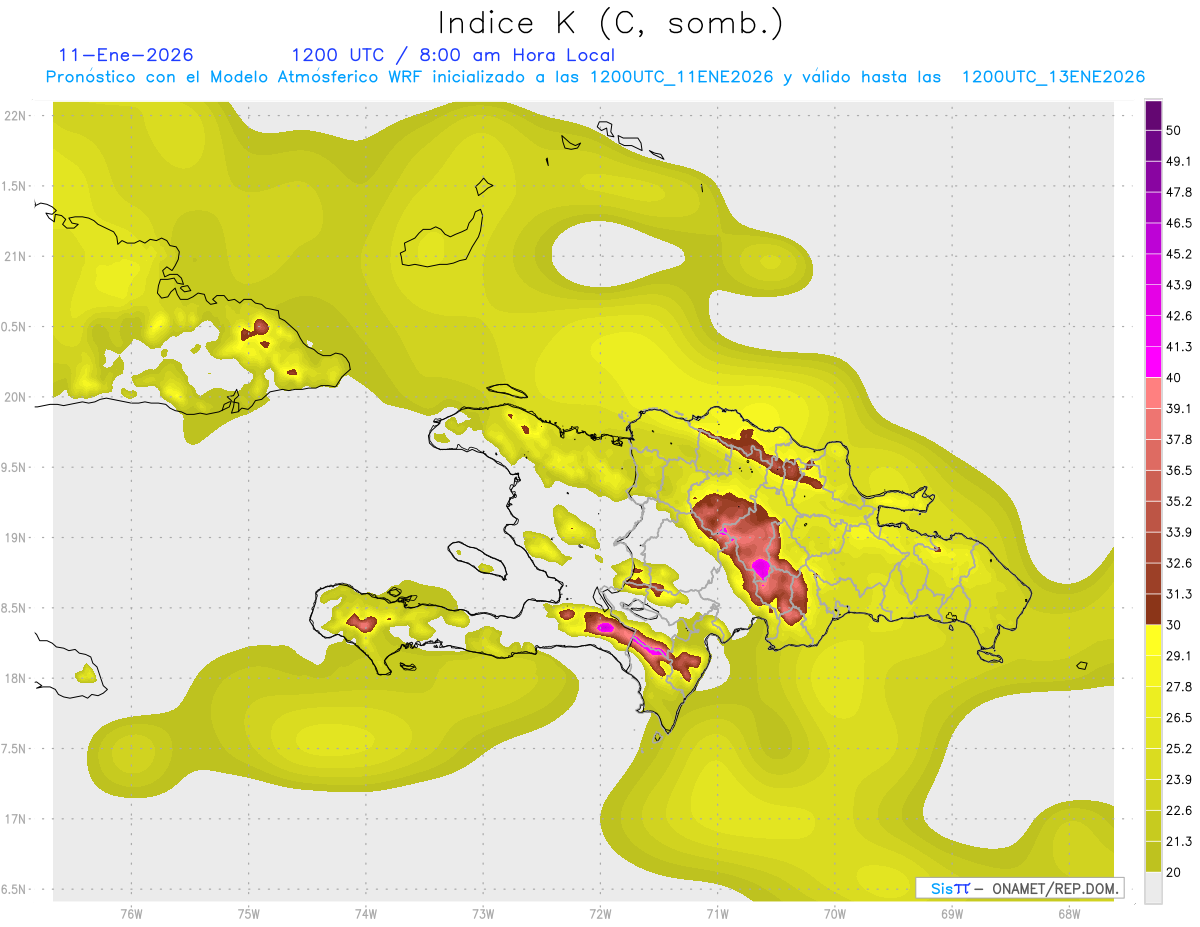Viewport: 1200px width, 927px height.
Task: Click the "Indice K (C, somb.)" title
Action: click(611, 23)
